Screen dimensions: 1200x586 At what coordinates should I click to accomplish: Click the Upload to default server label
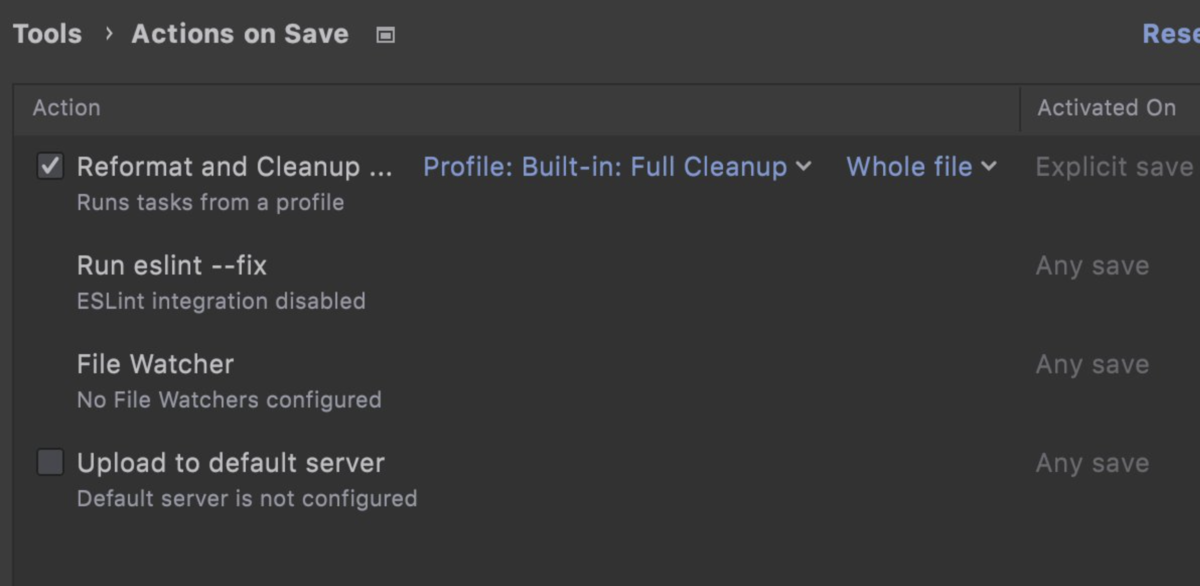pos(231,463)
